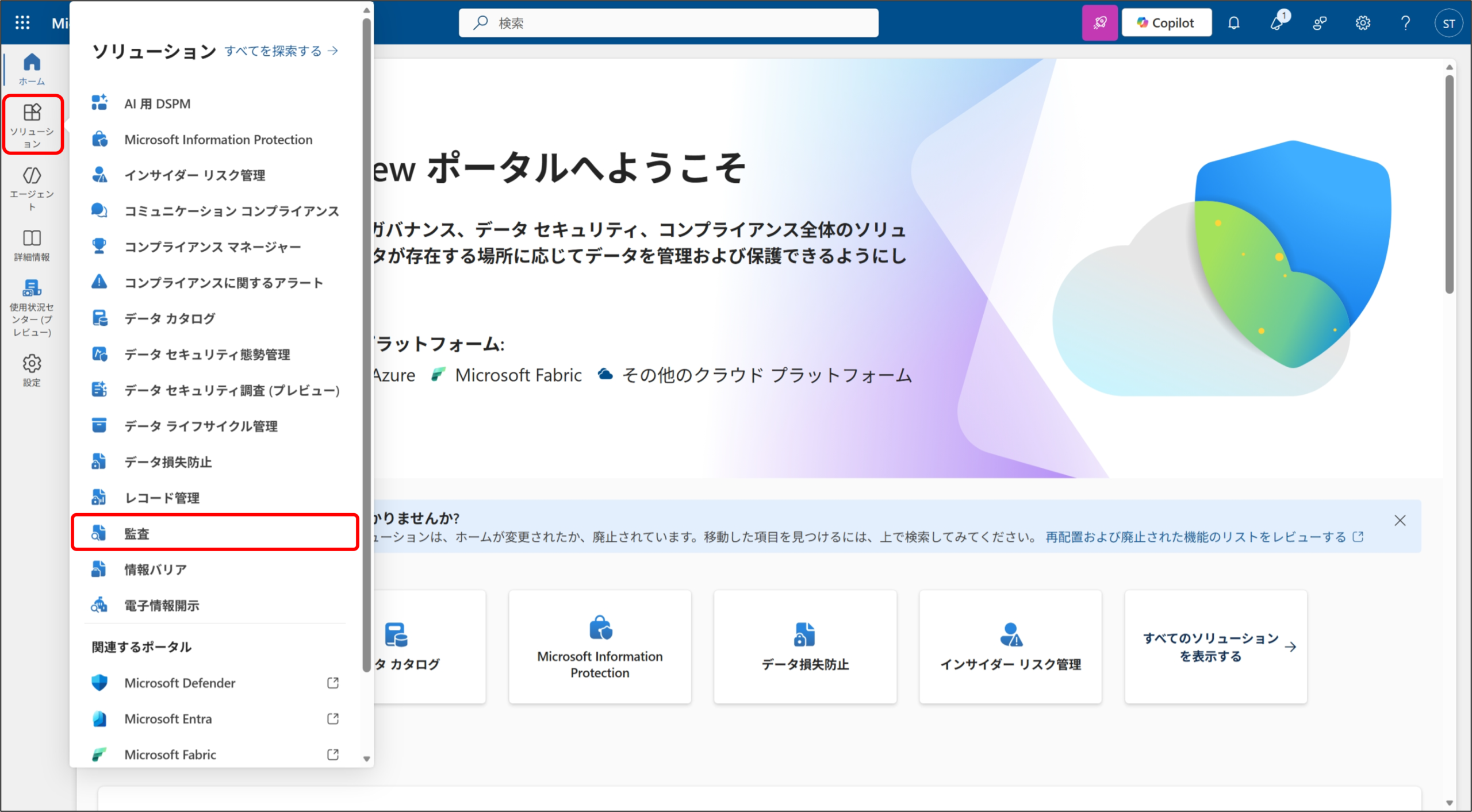1472x812 pixels.
Task: Click the magenta trial rocket icon
Action: (1099, 23)
